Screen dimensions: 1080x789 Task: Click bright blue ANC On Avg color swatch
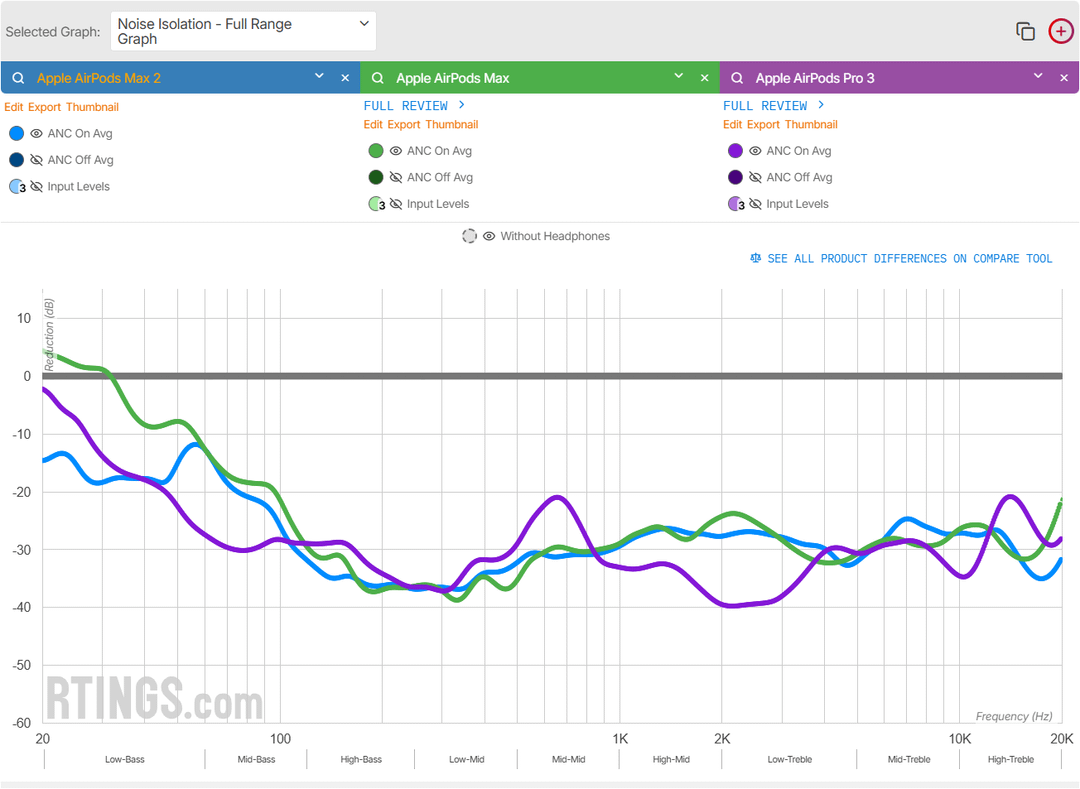(17, 134)
